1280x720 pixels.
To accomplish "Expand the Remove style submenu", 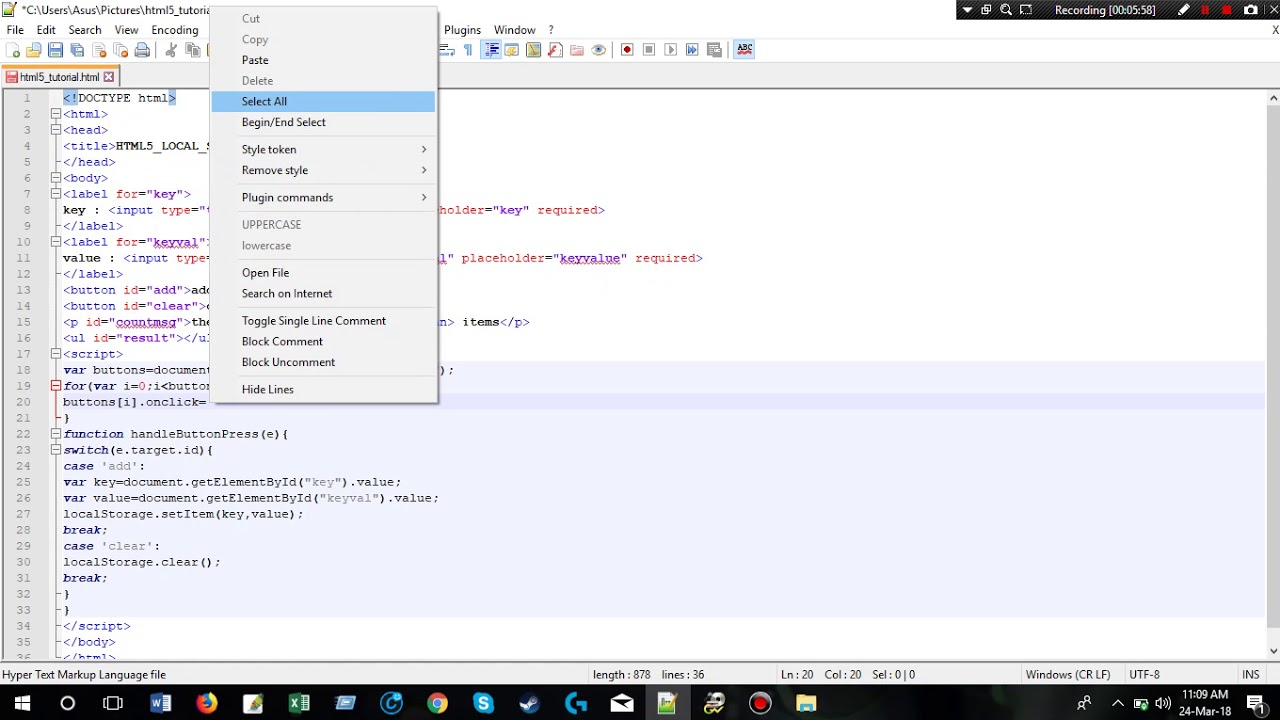I will click(324, 170).
